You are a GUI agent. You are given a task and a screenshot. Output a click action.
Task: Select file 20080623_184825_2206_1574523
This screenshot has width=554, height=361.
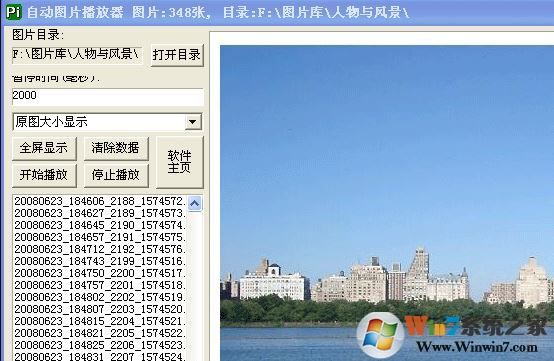coord(100,345)
